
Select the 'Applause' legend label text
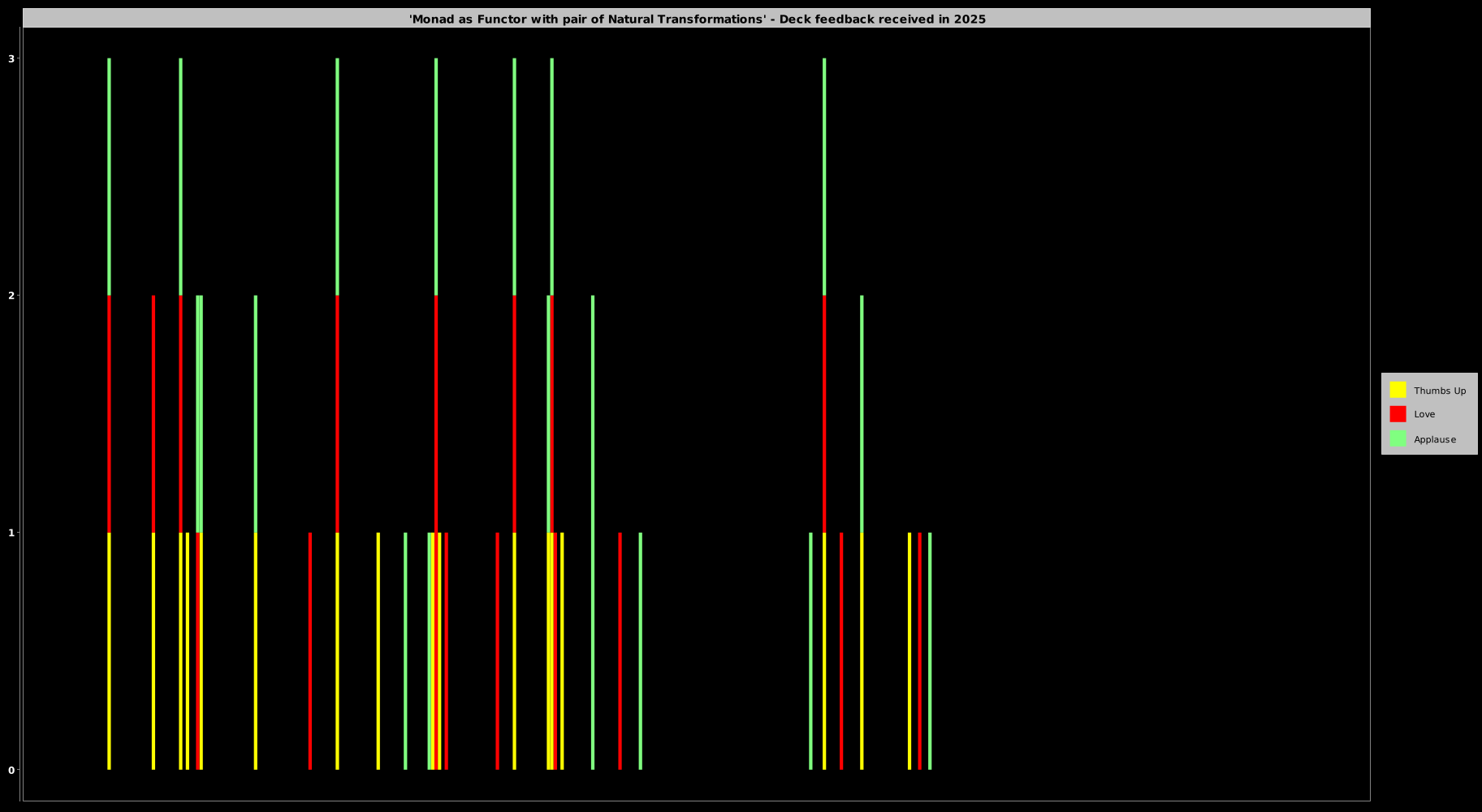tap(1434, 439)
